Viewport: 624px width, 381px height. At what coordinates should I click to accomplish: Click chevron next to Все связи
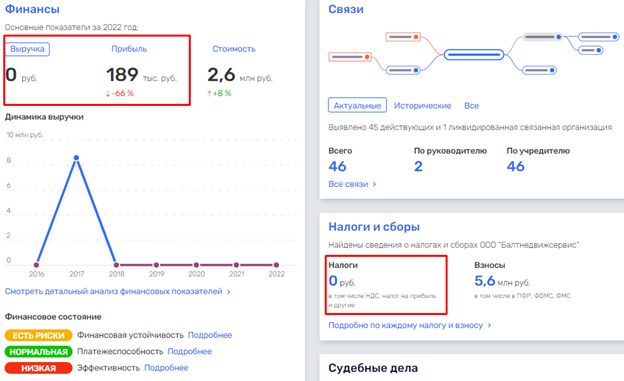tap(374, 184)
